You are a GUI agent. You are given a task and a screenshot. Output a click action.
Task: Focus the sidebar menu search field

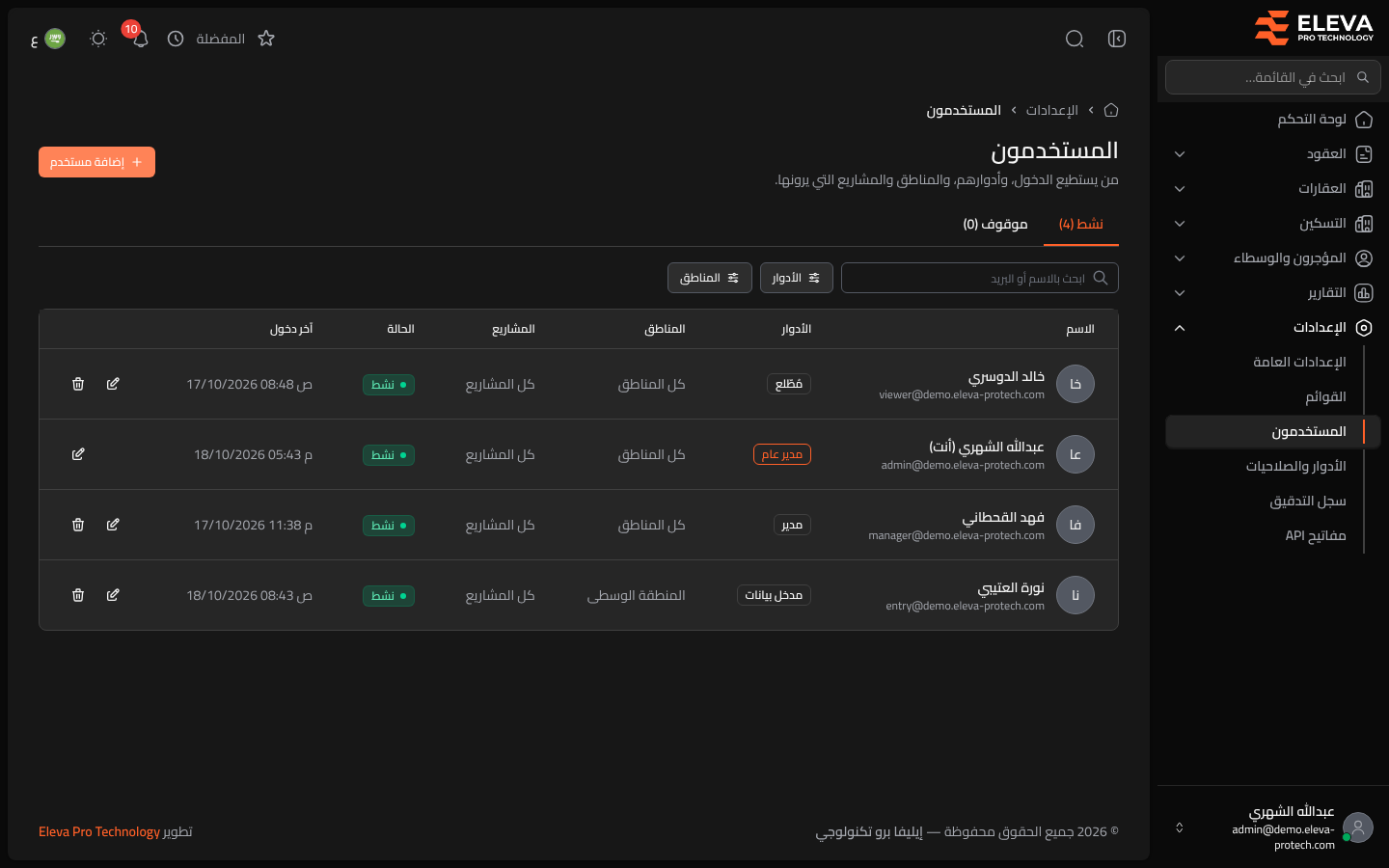point(1273,77)
